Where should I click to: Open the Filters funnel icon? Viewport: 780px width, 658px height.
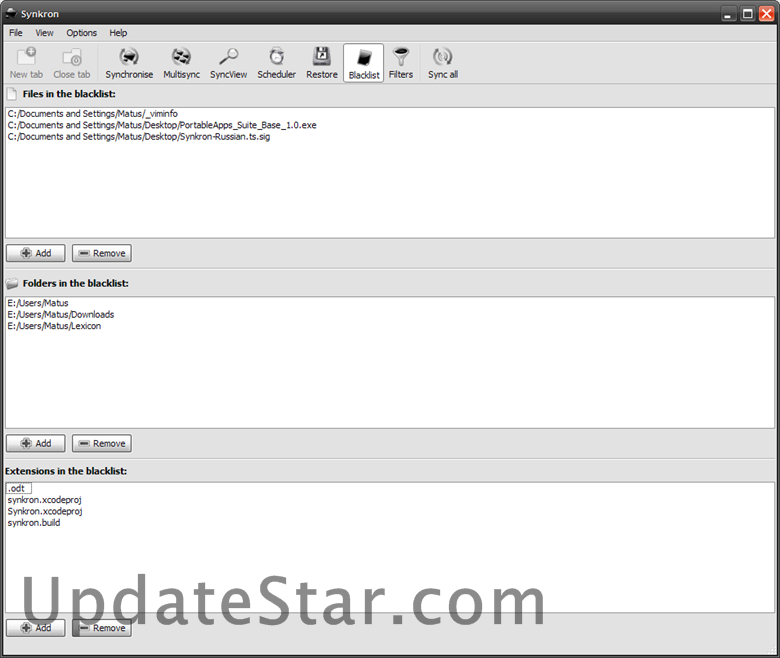coord(401,63)
